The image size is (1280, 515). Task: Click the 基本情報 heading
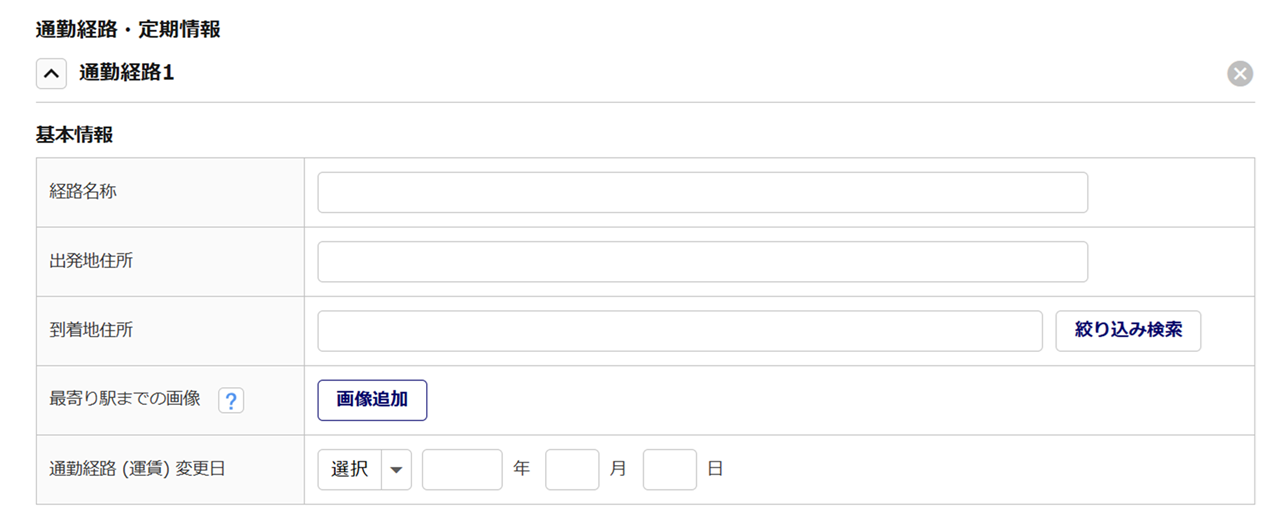(74, 134)
